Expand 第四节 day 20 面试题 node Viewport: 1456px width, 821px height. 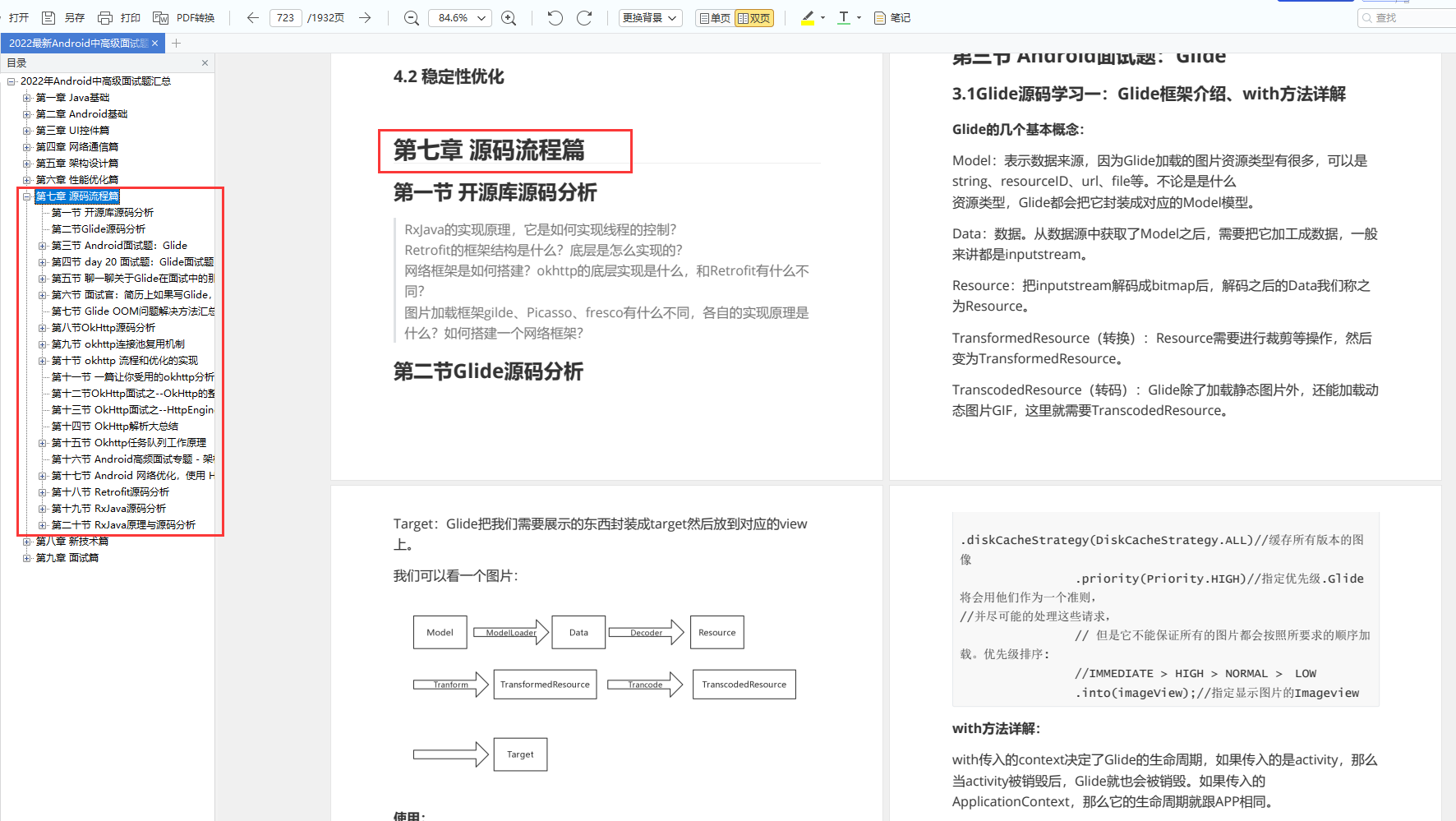tap(43, 262)
